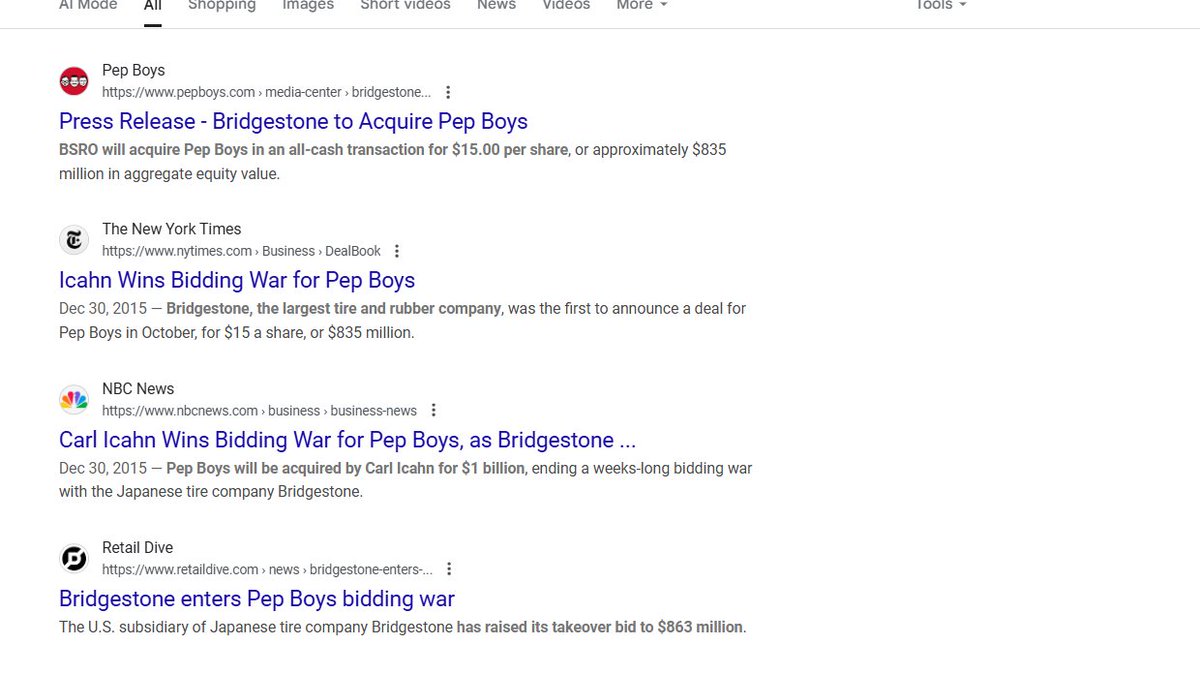Click the retaildive.com URL breadcrumb

coord(267,569)
